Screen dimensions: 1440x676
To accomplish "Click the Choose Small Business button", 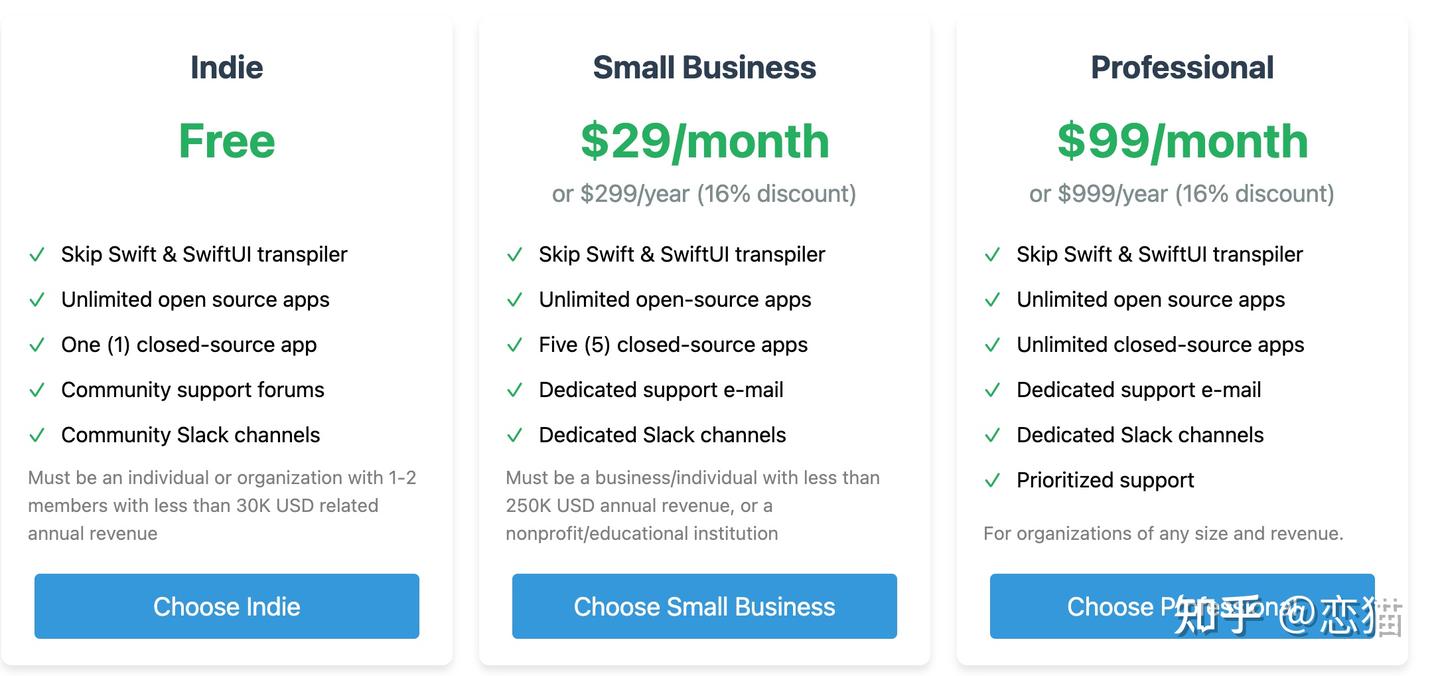I will tap(704, 606).
